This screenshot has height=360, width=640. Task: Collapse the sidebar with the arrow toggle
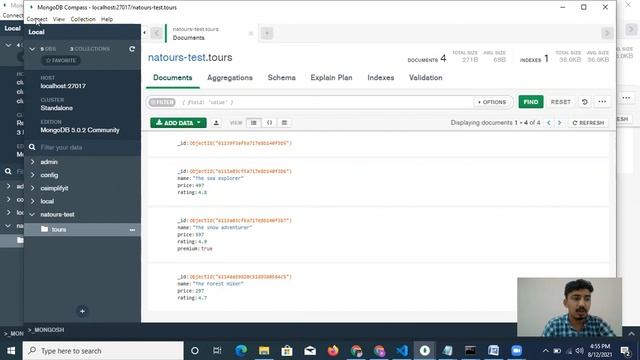click(144, 32)
